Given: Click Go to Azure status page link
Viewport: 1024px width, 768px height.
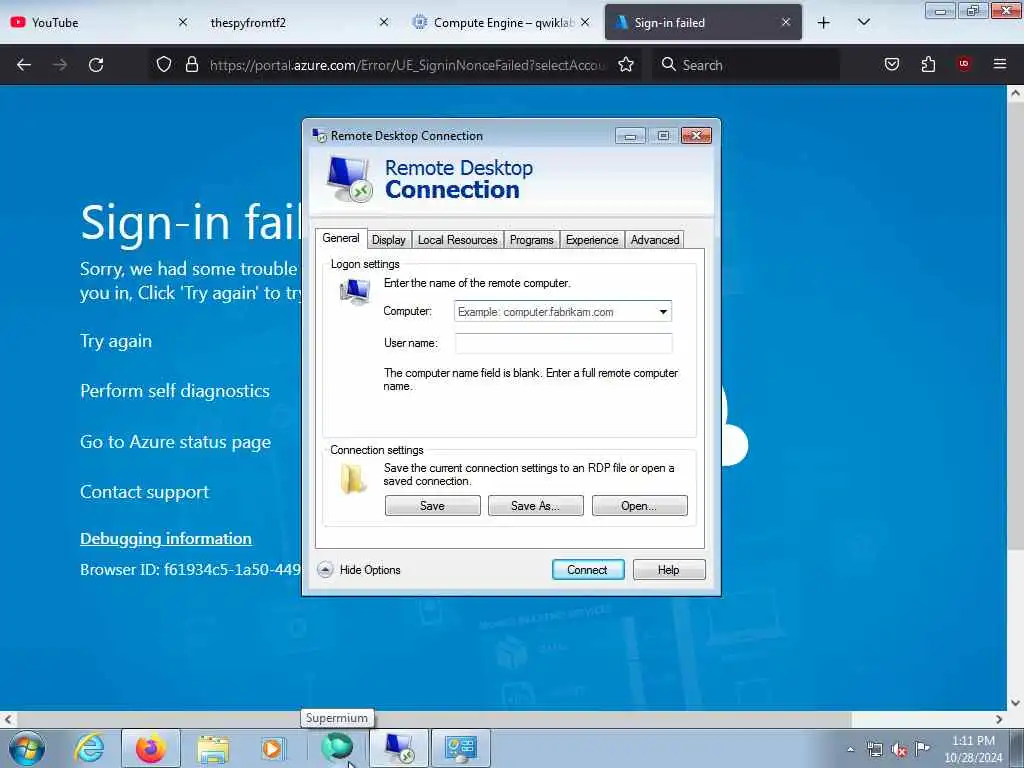Looking at the screenshot, I should (175, 441).
